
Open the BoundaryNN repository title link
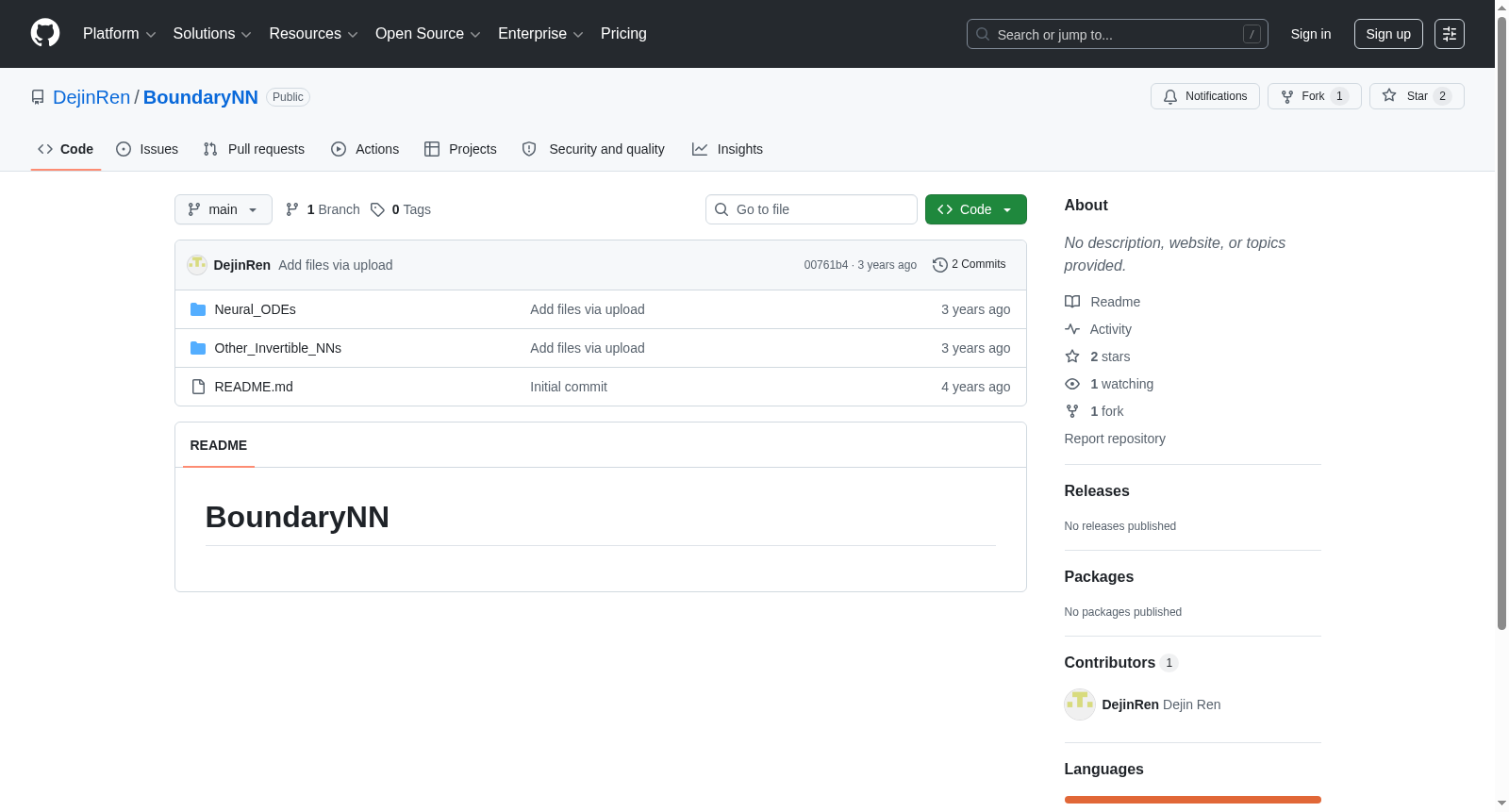click(201, 97)
